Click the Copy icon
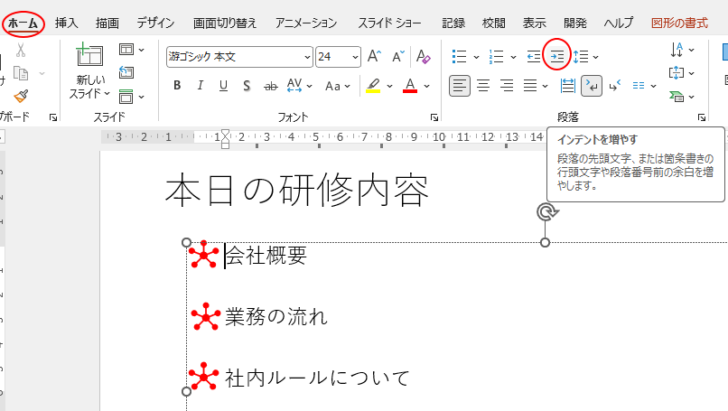This screenshot has width=728, height=411. click(20, 73)
